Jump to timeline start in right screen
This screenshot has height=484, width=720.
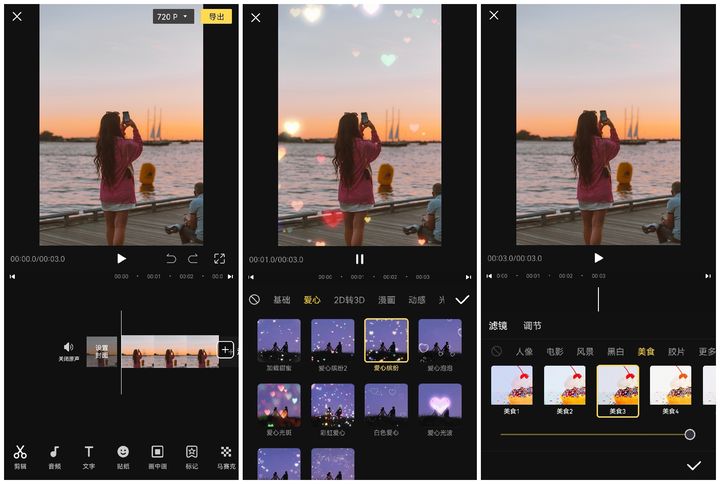pyautogui.click(x=489, y=276)
